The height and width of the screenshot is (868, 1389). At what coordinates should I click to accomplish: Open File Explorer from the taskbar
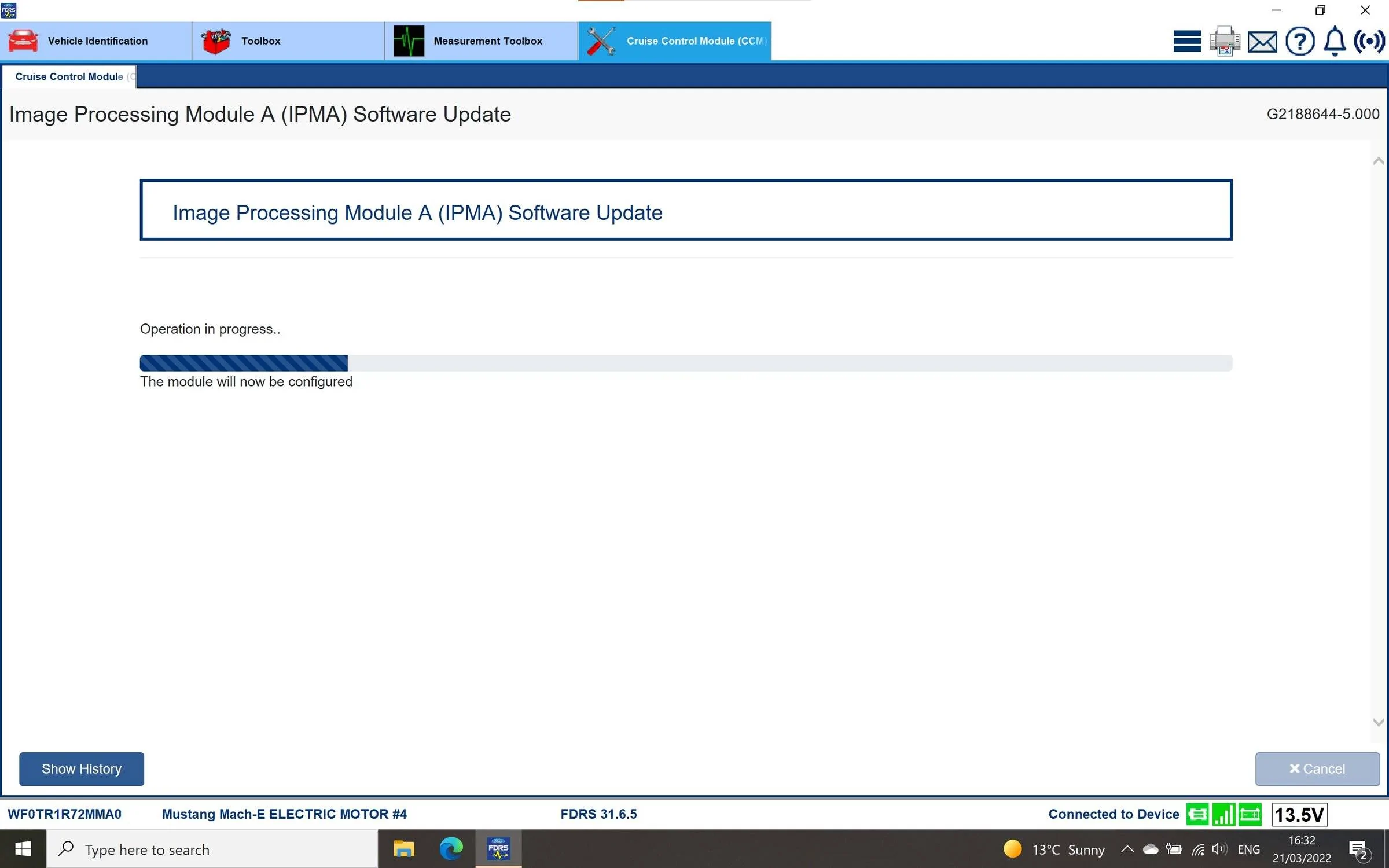[x=404, y=849]
